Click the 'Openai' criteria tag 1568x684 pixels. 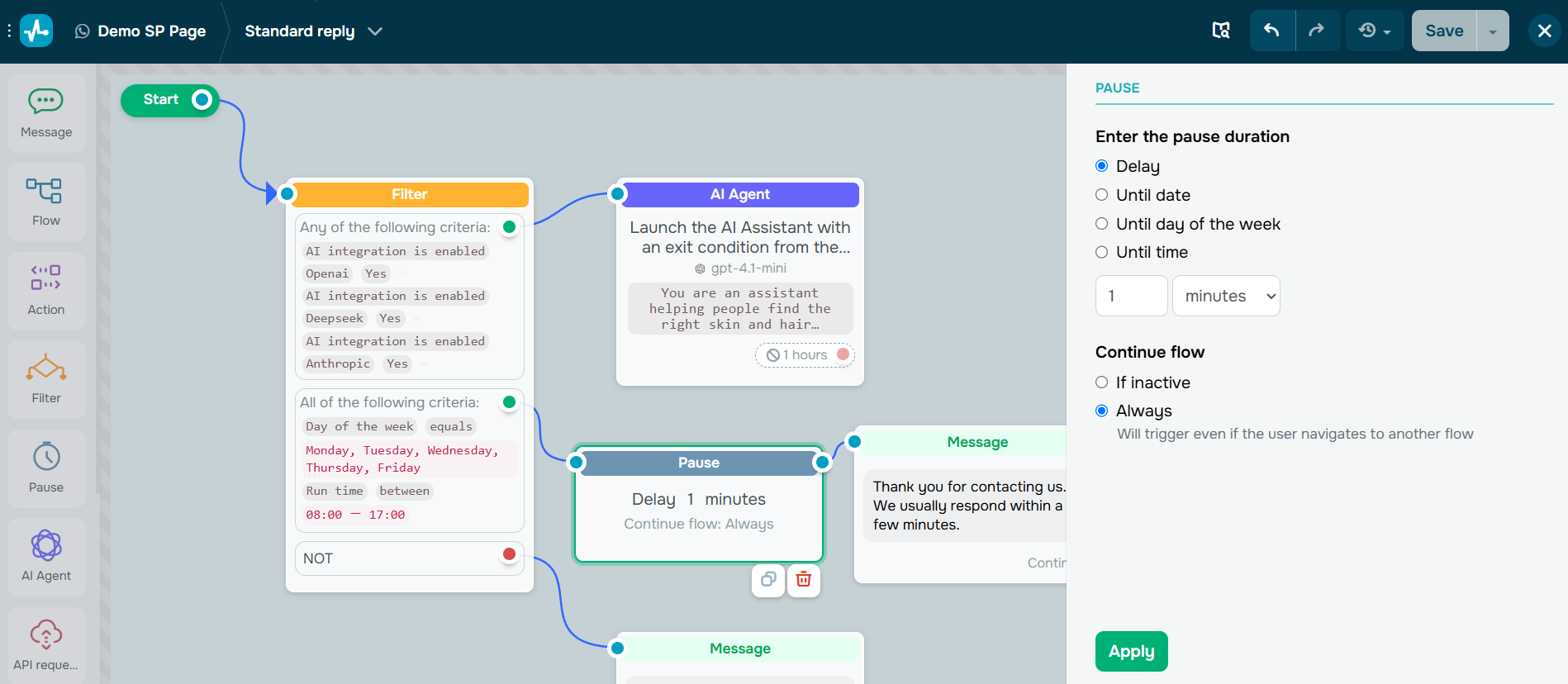click(327, 273)
